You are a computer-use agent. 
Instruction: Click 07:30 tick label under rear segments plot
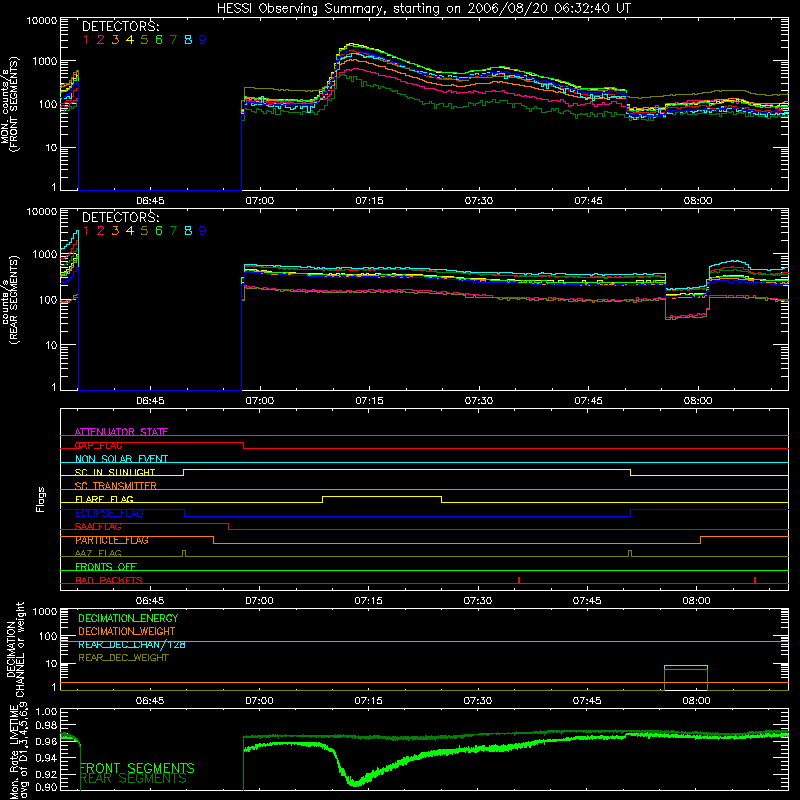click(x=479, y=401)
